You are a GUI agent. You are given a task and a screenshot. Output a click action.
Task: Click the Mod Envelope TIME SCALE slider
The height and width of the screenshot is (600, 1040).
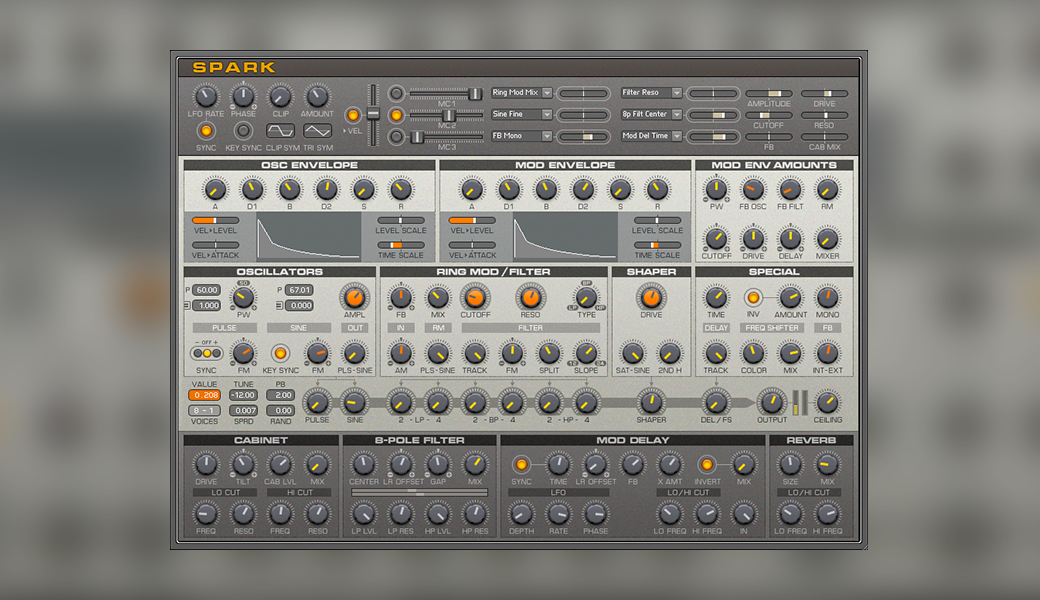tap(657, 245)
